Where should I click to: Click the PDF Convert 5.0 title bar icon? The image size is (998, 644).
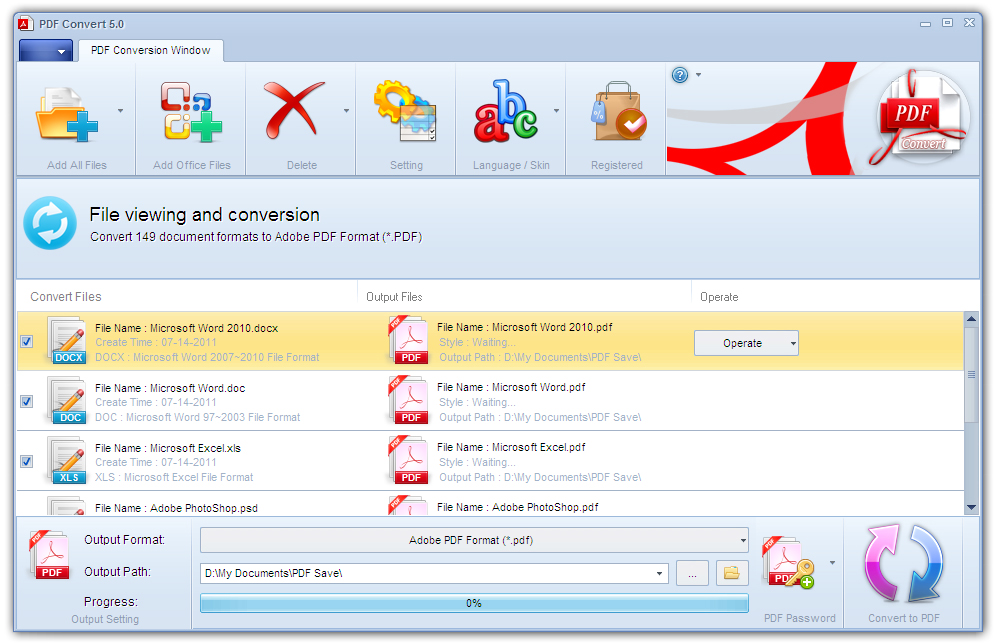click(25, 24)
